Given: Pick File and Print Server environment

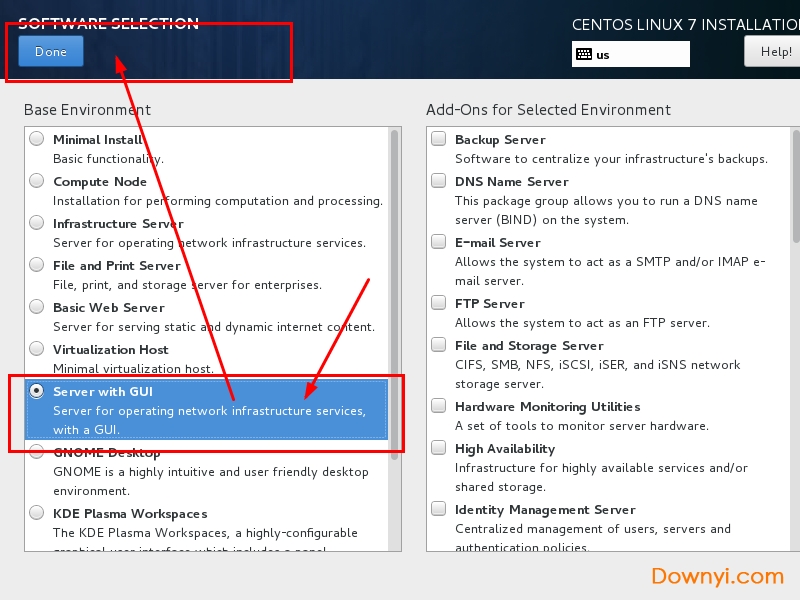Looking at the screenshot, I should (37, 265).
